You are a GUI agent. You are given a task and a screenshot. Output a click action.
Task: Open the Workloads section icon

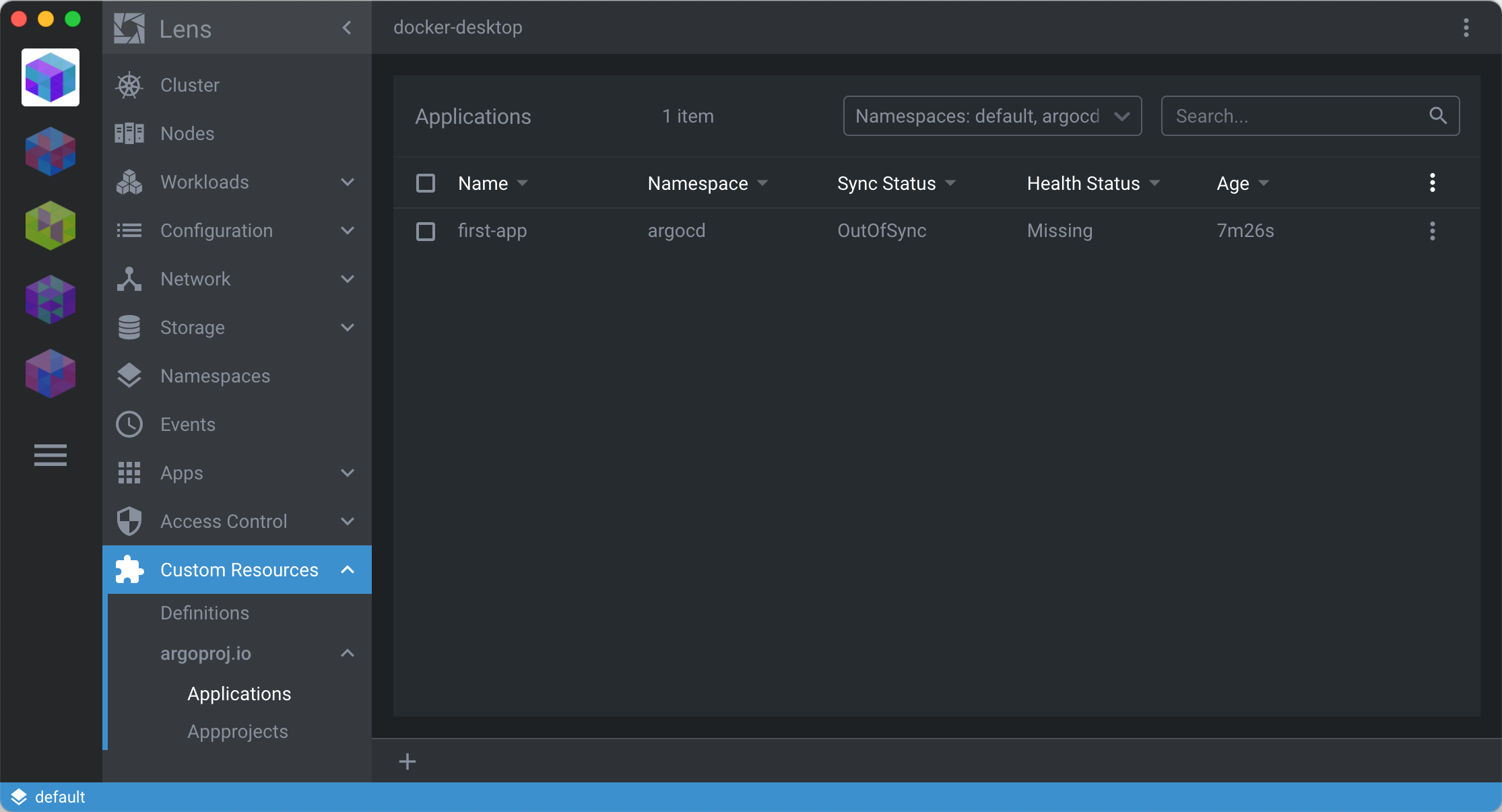(x=129, y=182)
